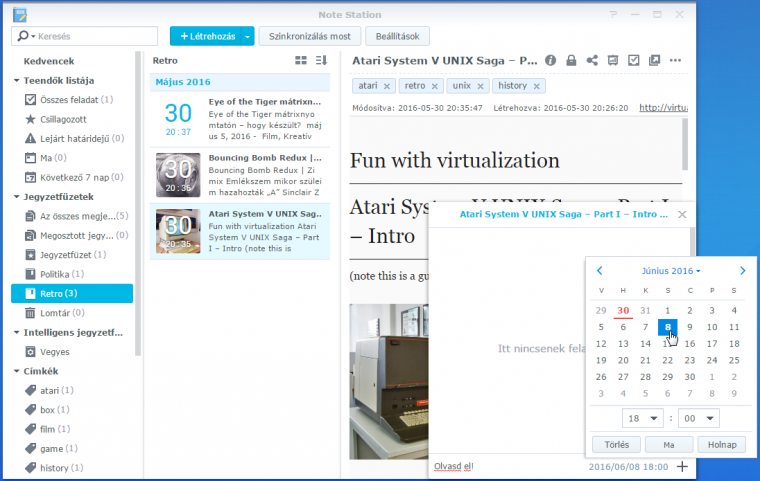
Task: Open Megosztott jegyzetek shared notes
Action: coord(77,236)
